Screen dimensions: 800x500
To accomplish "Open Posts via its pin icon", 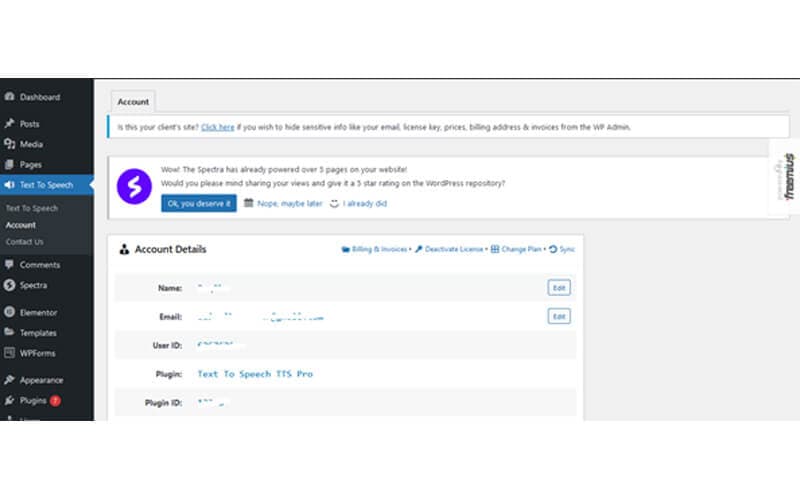I will 9,124.
